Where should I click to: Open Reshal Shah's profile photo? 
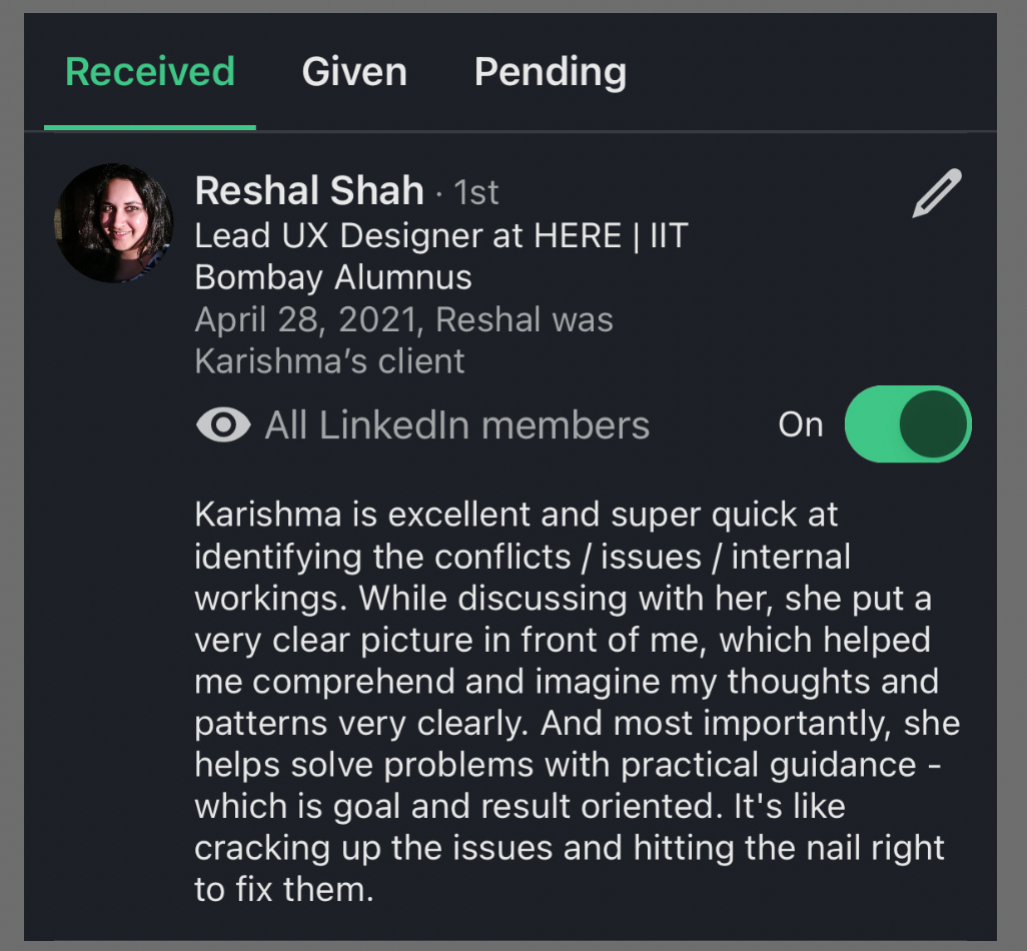tap(114, 223)
